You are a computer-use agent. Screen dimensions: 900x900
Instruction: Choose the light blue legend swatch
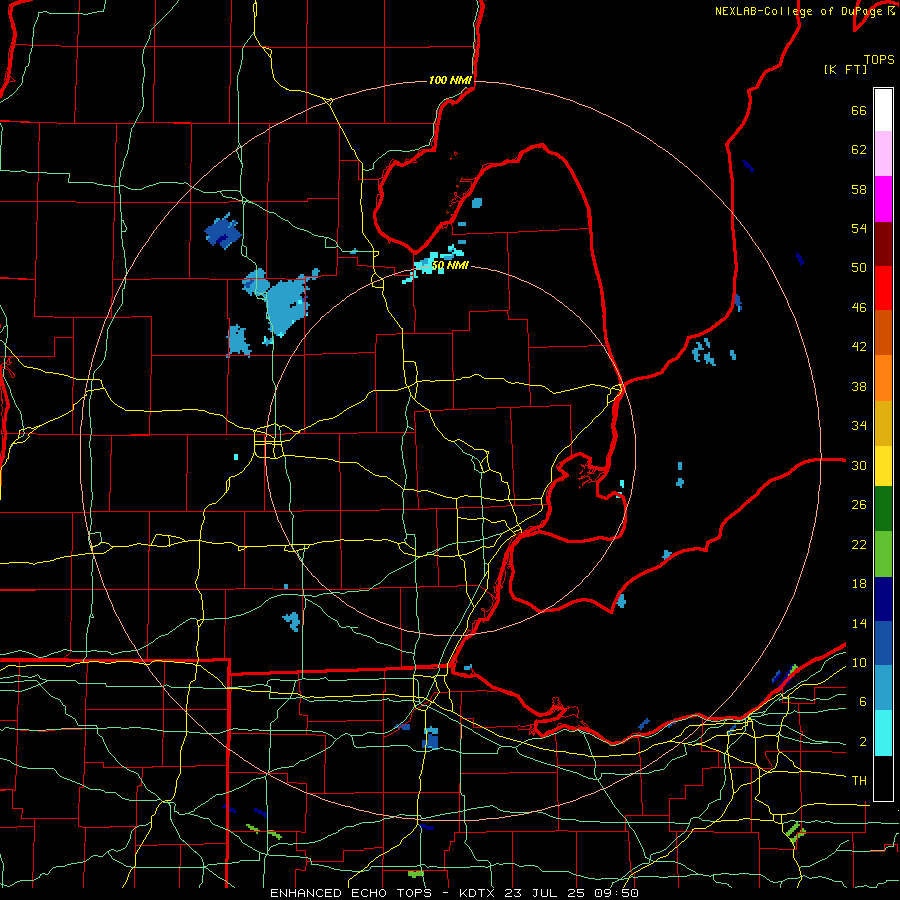[x=883, y=687]
